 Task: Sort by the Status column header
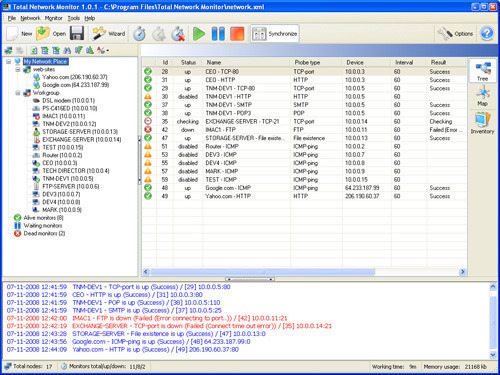pos(188,62)
